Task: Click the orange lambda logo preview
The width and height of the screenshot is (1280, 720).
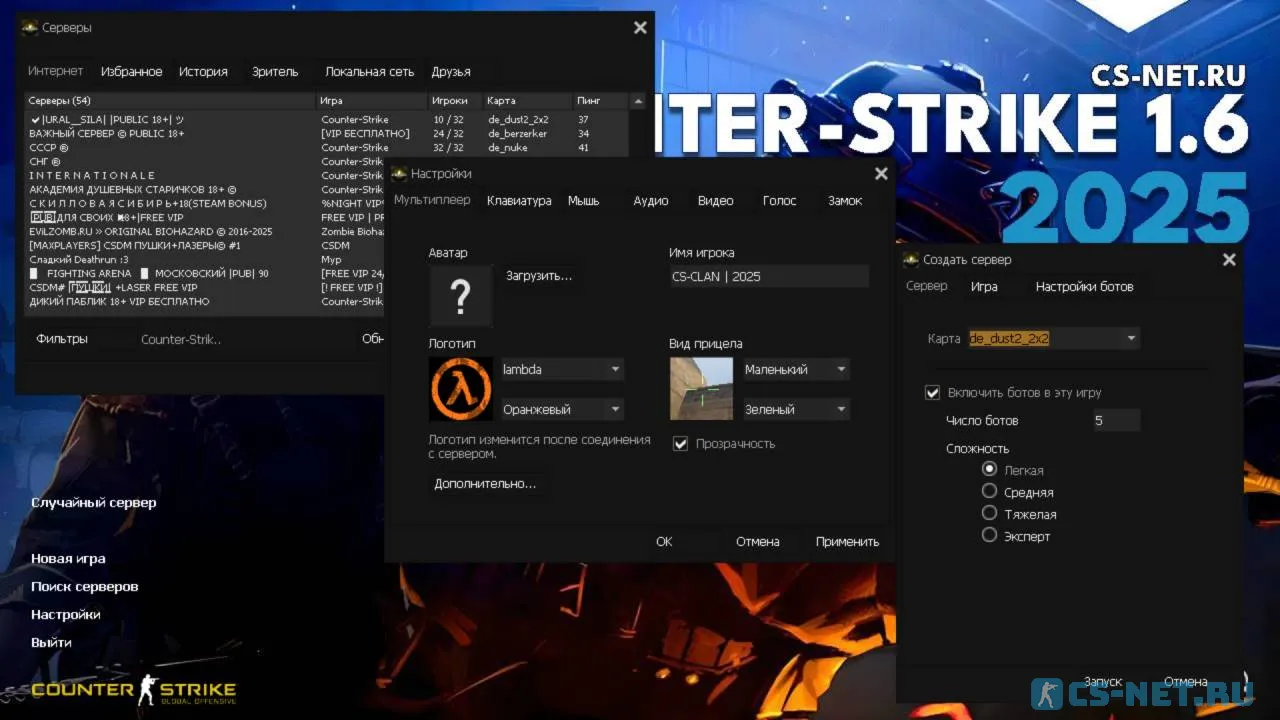Action: click(460, 388)
